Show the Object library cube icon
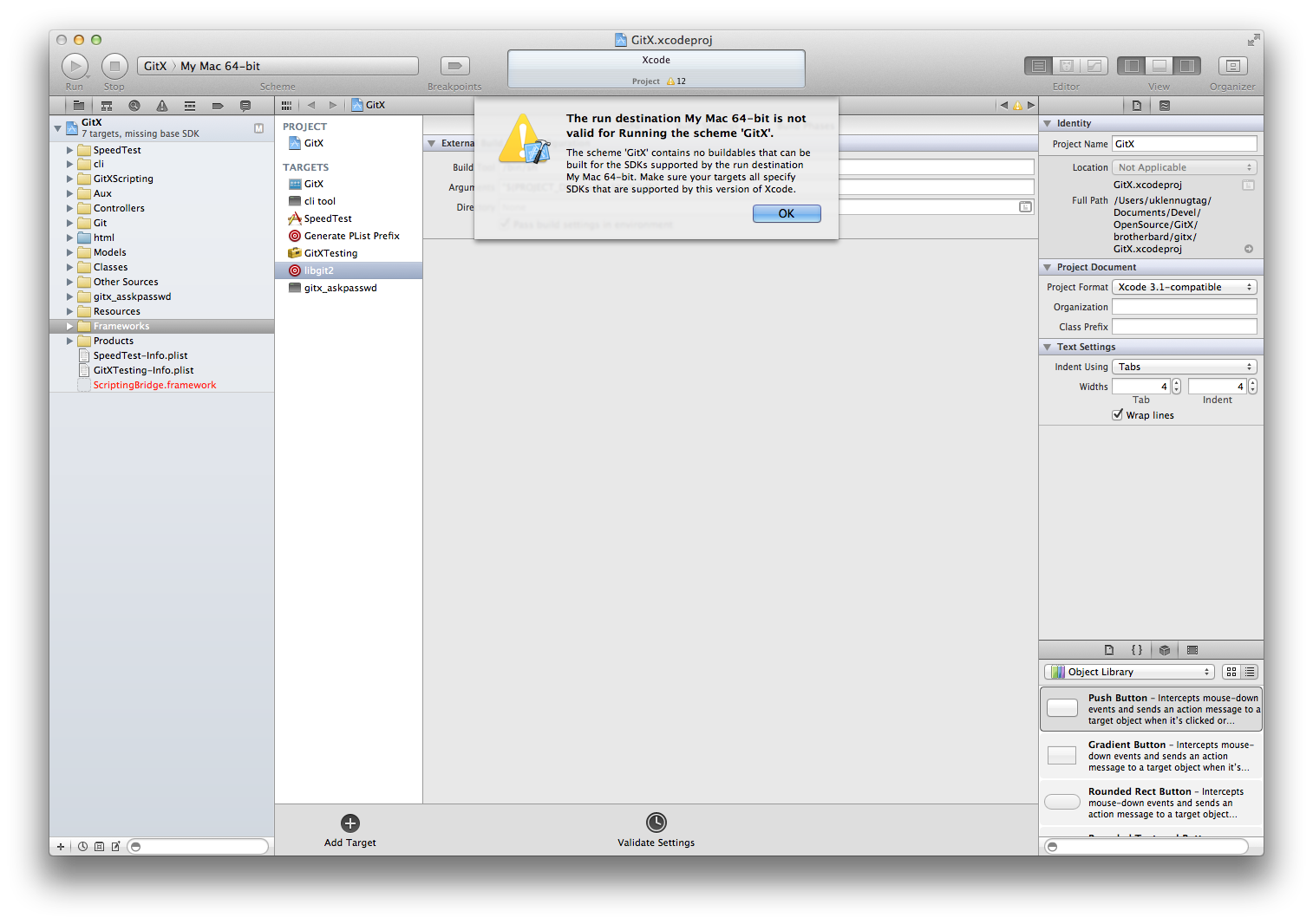1313x924 pixels. click(x=1165, y=650)
